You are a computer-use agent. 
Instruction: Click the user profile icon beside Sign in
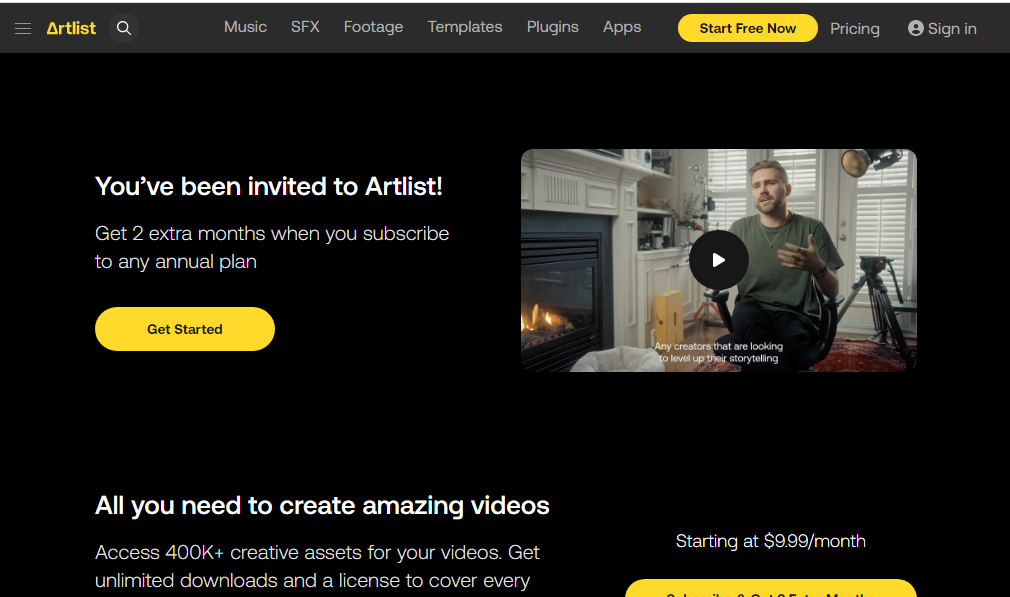click(x=915, y=28)
